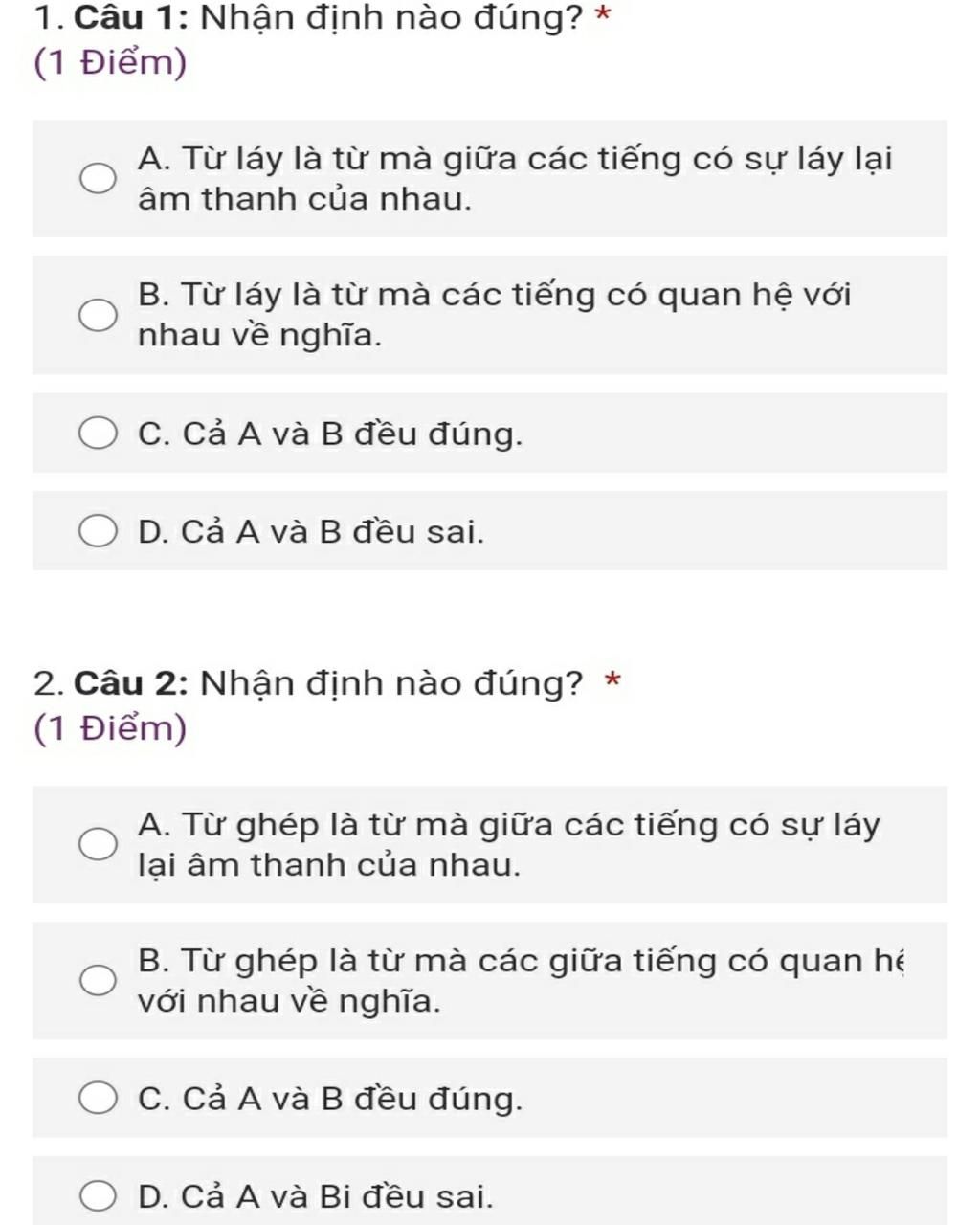
Task: Choose Câu 1 radio 'Cả A và B đều đúng'
Action: (97, 434)
